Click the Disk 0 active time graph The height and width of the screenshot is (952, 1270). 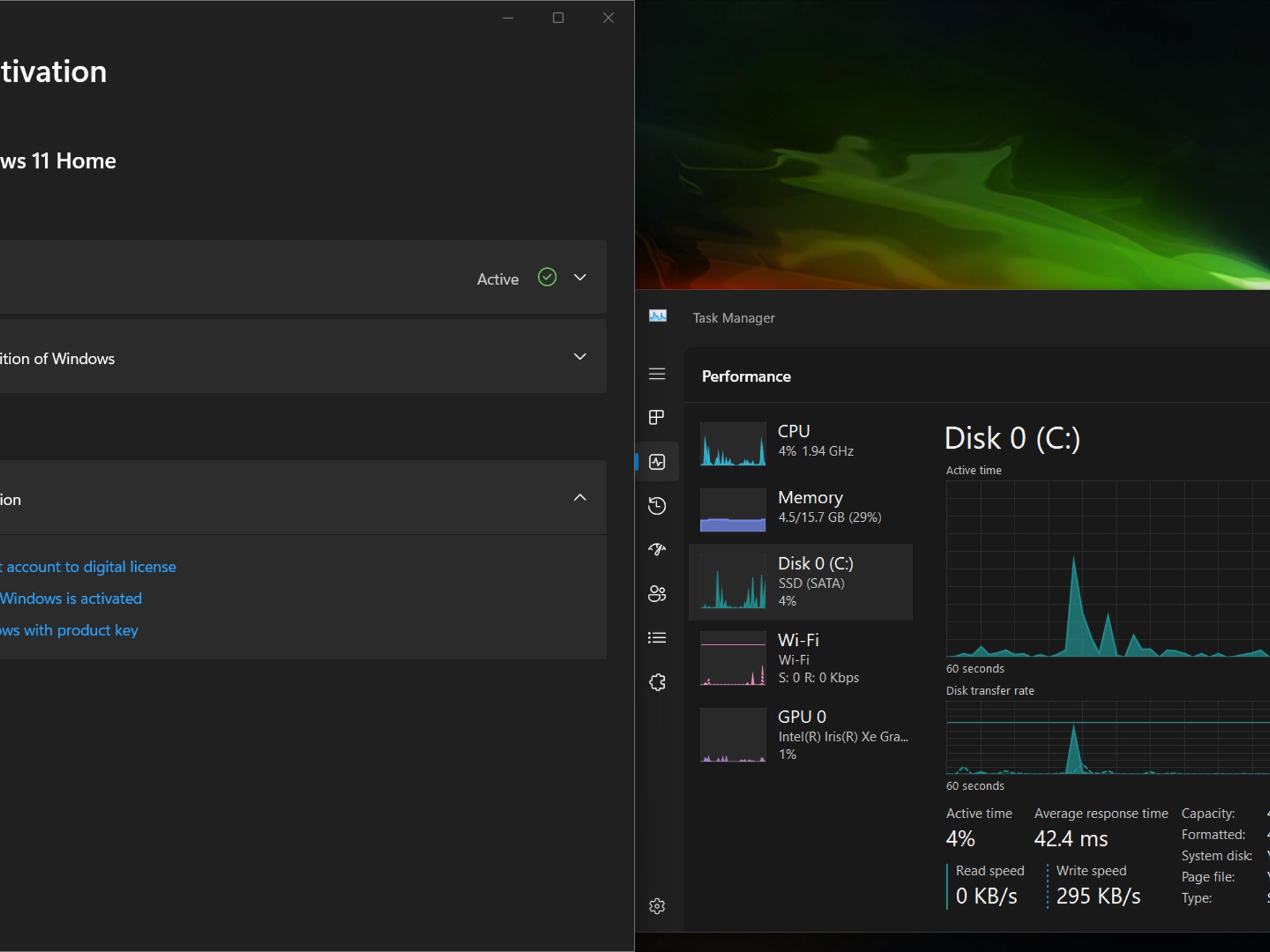click(x=1108, y=569)
